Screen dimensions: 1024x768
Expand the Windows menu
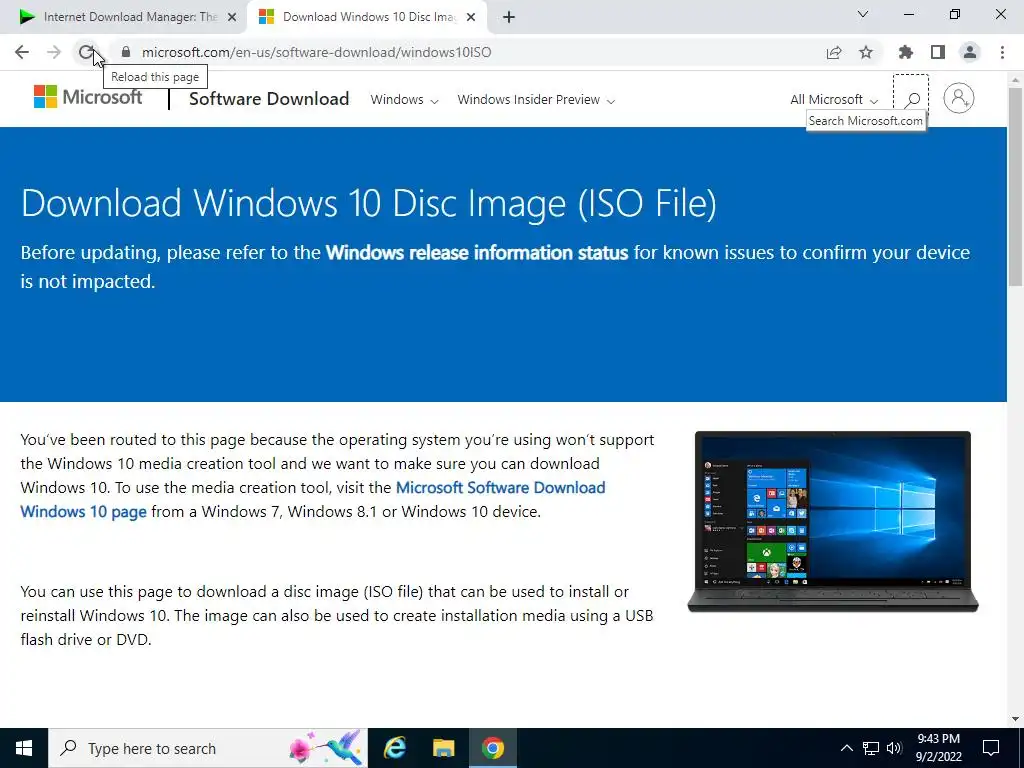[404, 100]
